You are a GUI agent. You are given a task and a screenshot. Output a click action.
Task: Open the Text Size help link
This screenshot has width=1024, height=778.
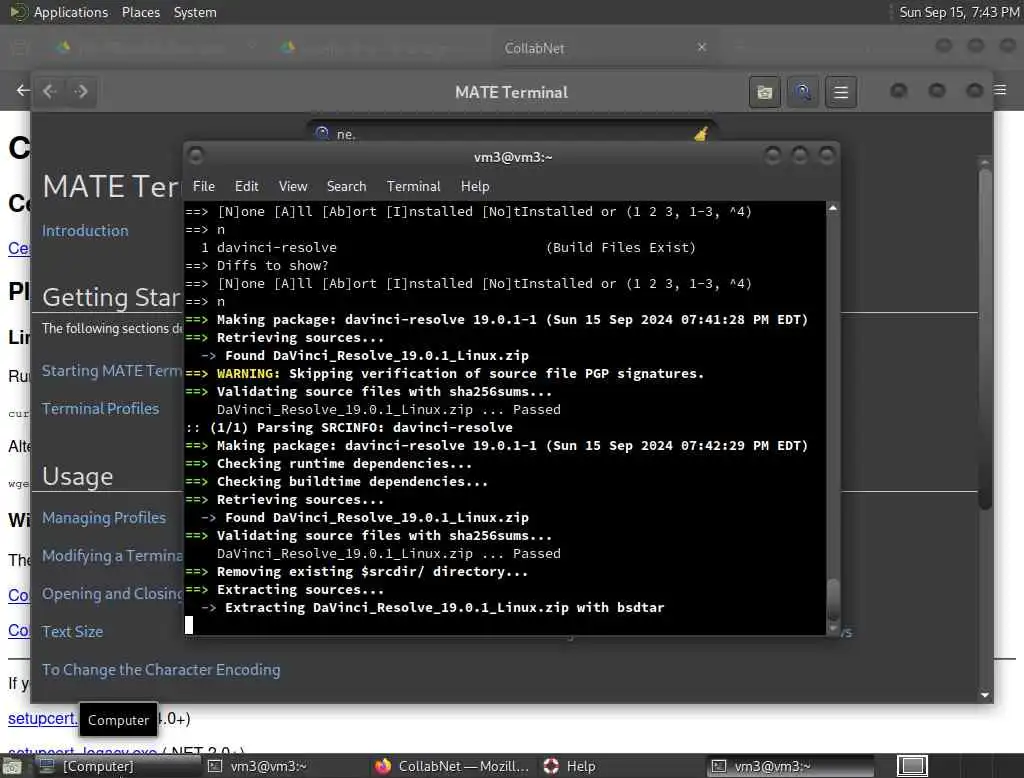[72, 631]
